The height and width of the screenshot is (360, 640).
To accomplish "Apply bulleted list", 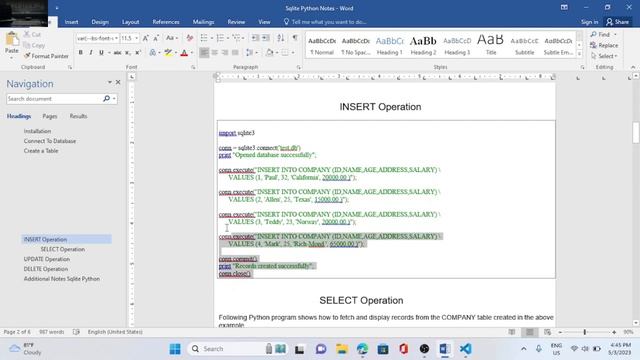I will click(x=204, y=38).
